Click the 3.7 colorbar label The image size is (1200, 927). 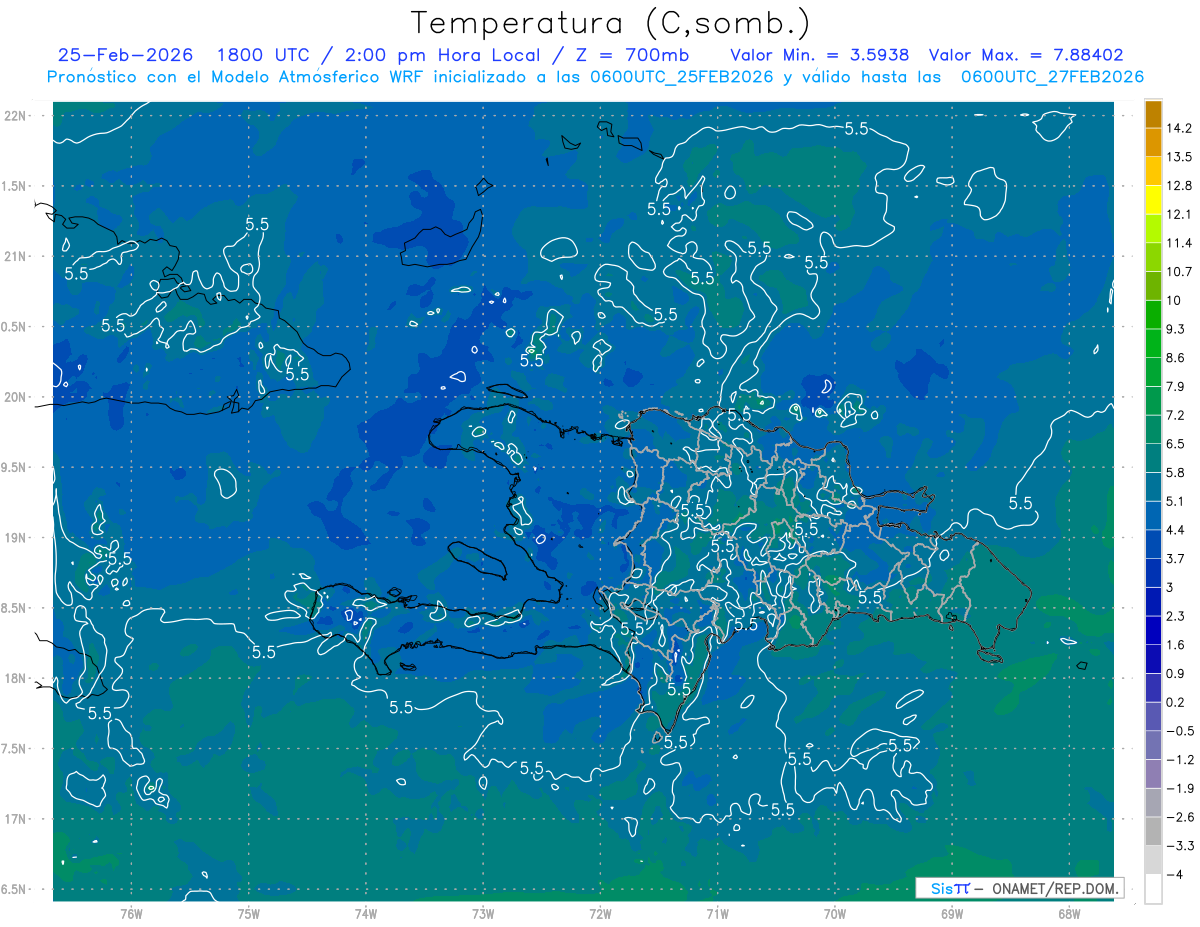[x=1175, y=558]
